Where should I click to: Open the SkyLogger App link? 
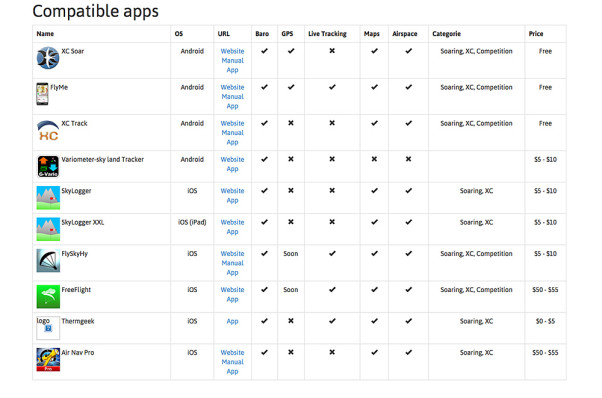[x=232, y=200]
